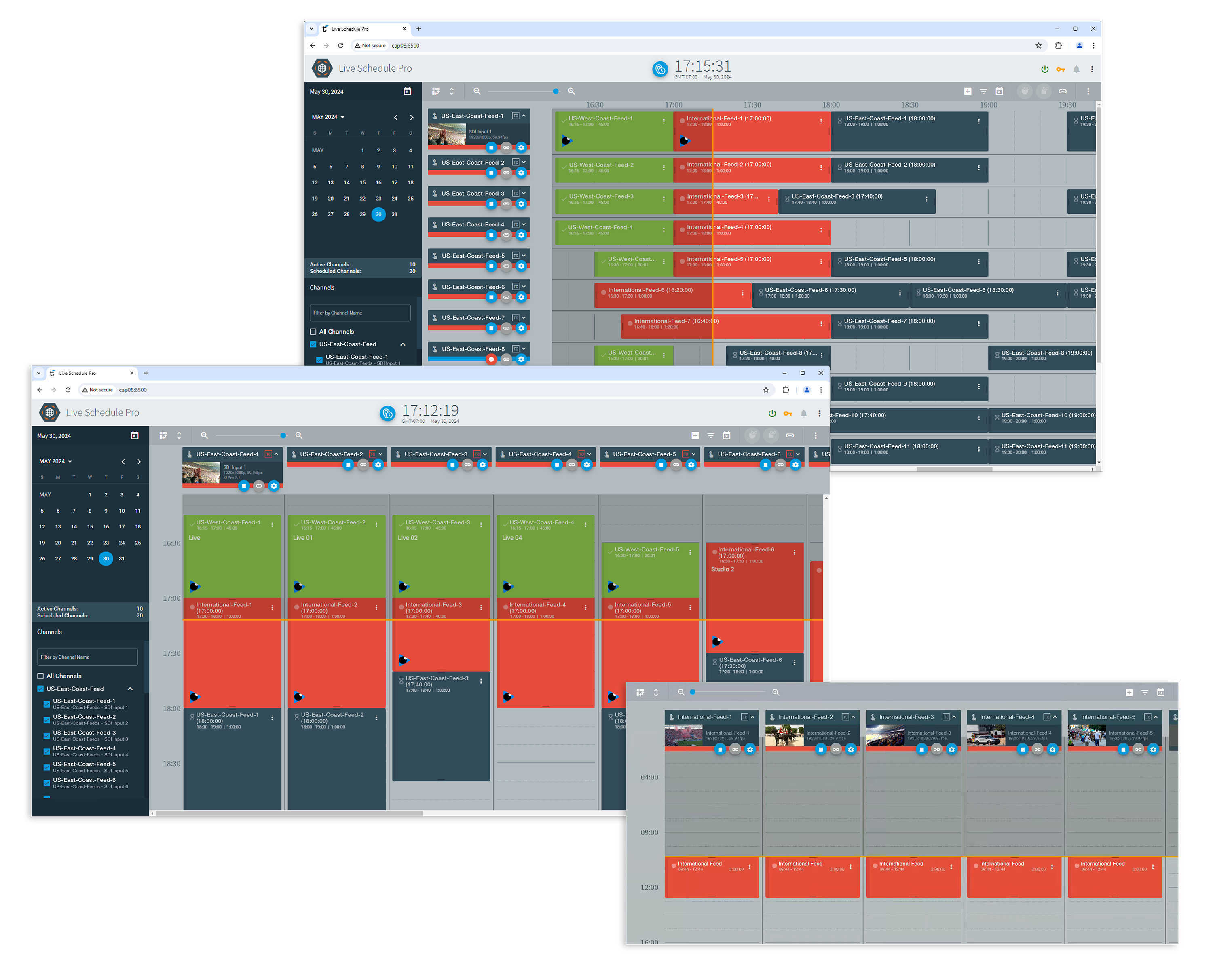Click the blue clock button beside 17:12:19 time
This screenshot has width=1213, height=980.
pos(387,413)
